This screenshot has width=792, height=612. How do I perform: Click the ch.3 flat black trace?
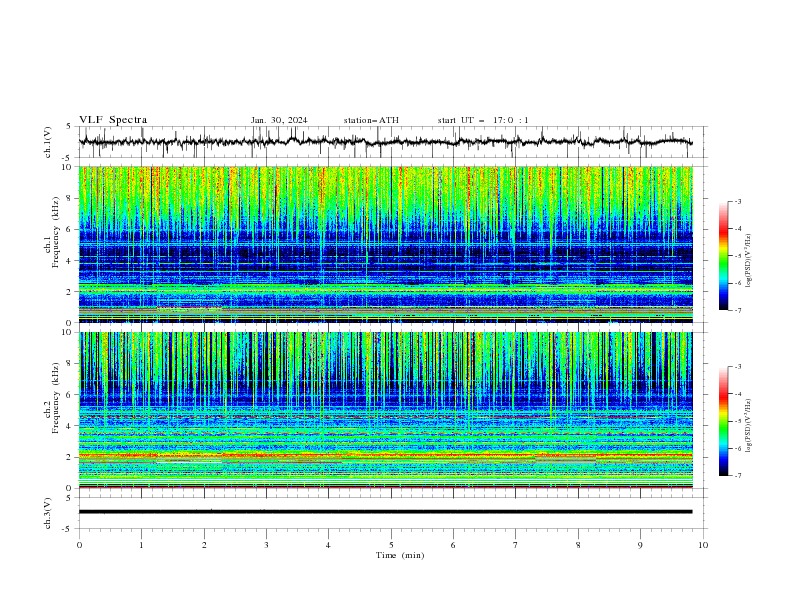tap(385, 512)
